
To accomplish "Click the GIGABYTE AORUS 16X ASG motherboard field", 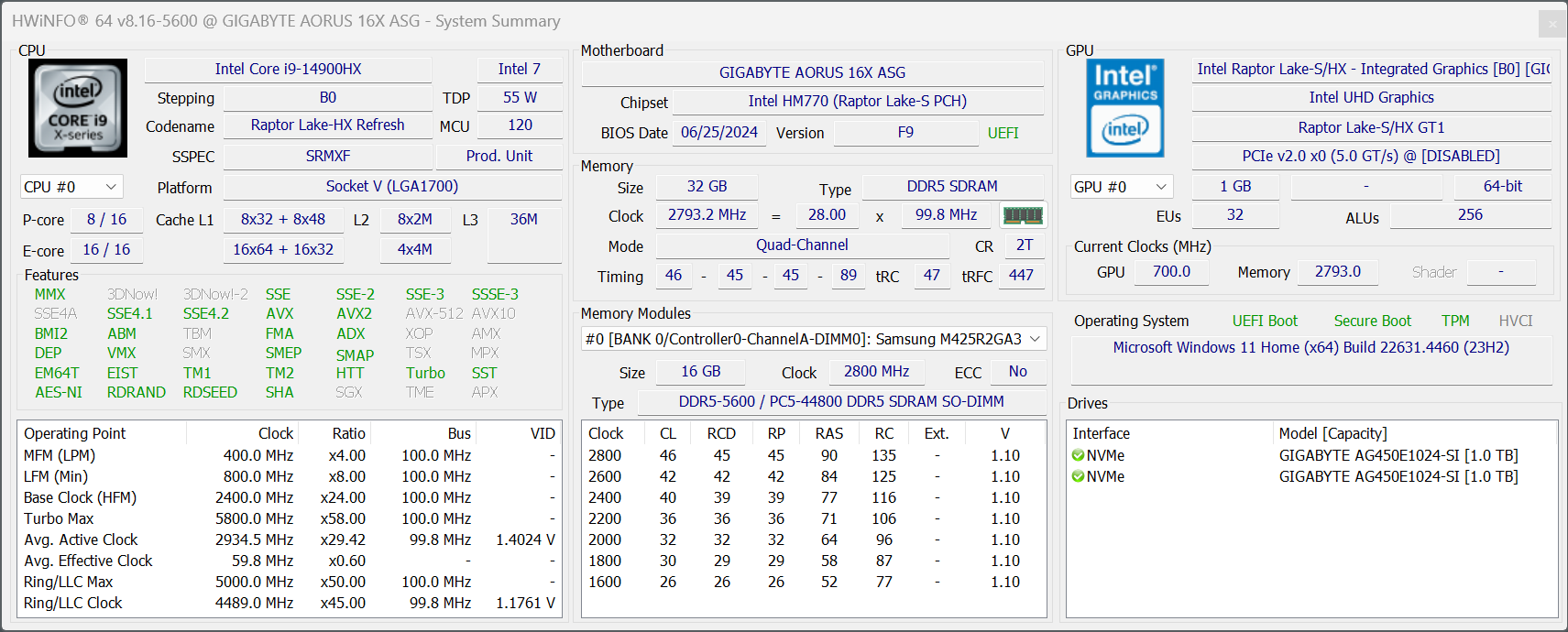I will tap(812, 73).
